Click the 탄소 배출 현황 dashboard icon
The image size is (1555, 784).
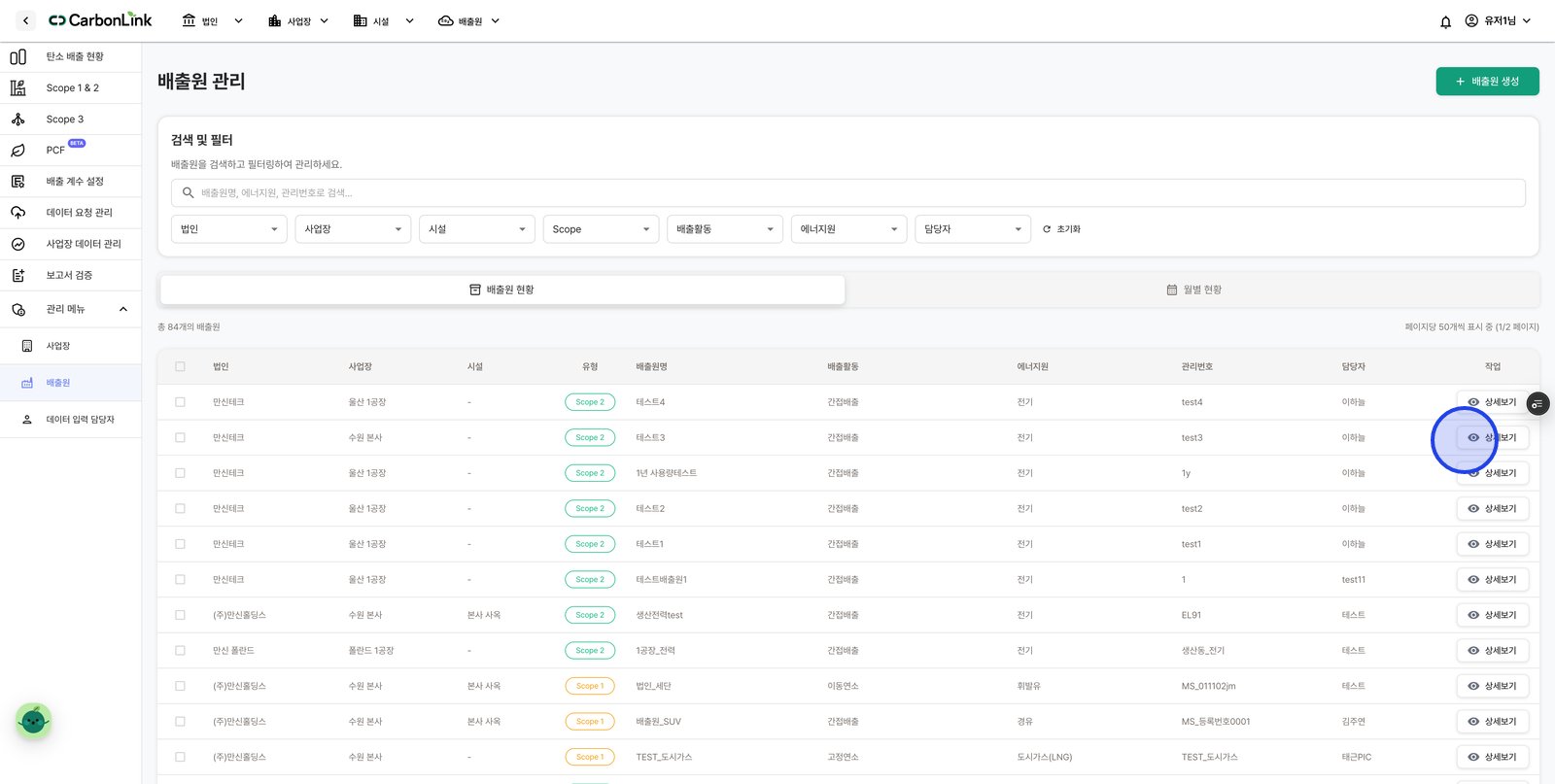point(17,57)
